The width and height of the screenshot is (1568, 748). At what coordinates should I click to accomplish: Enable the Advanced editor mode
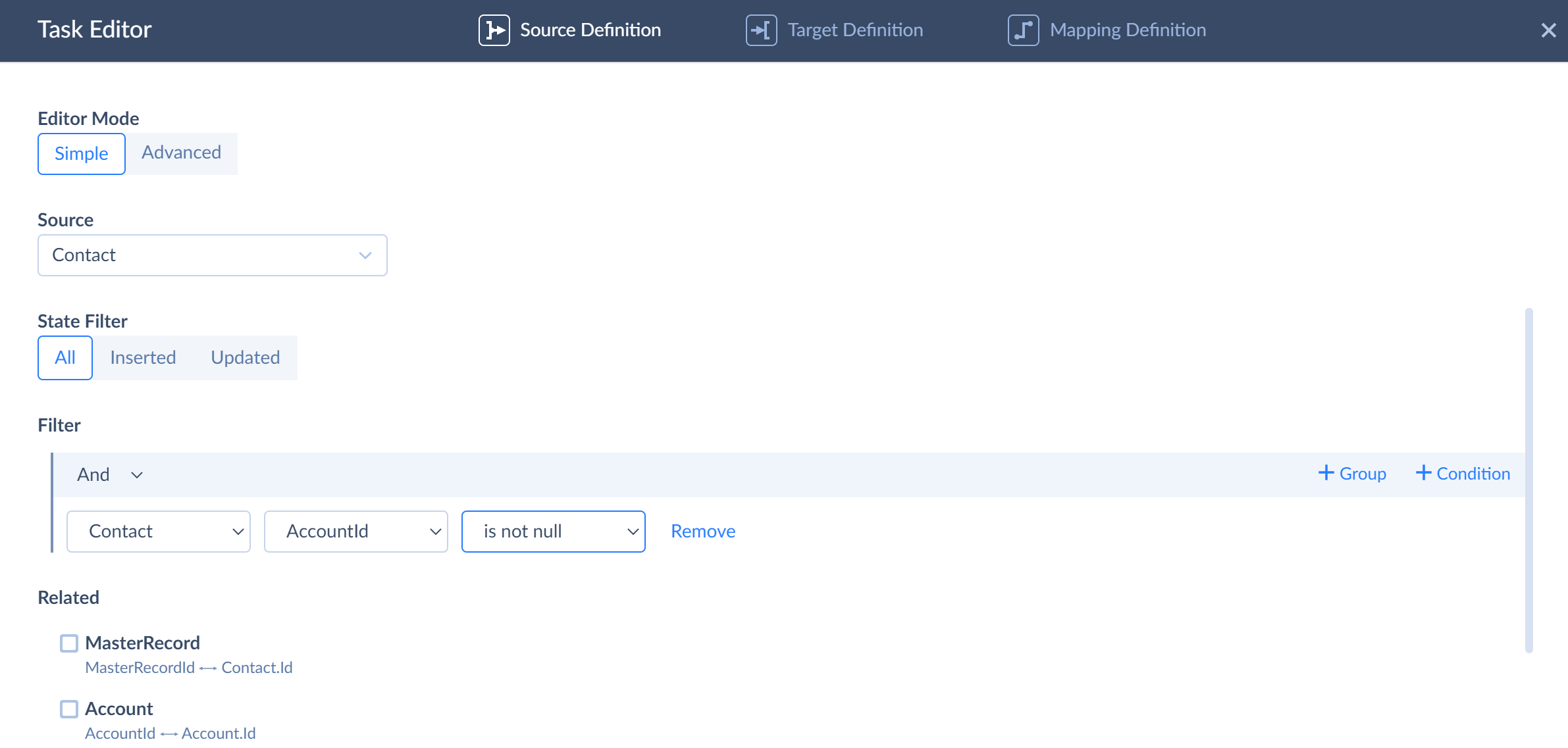(181, 153)
